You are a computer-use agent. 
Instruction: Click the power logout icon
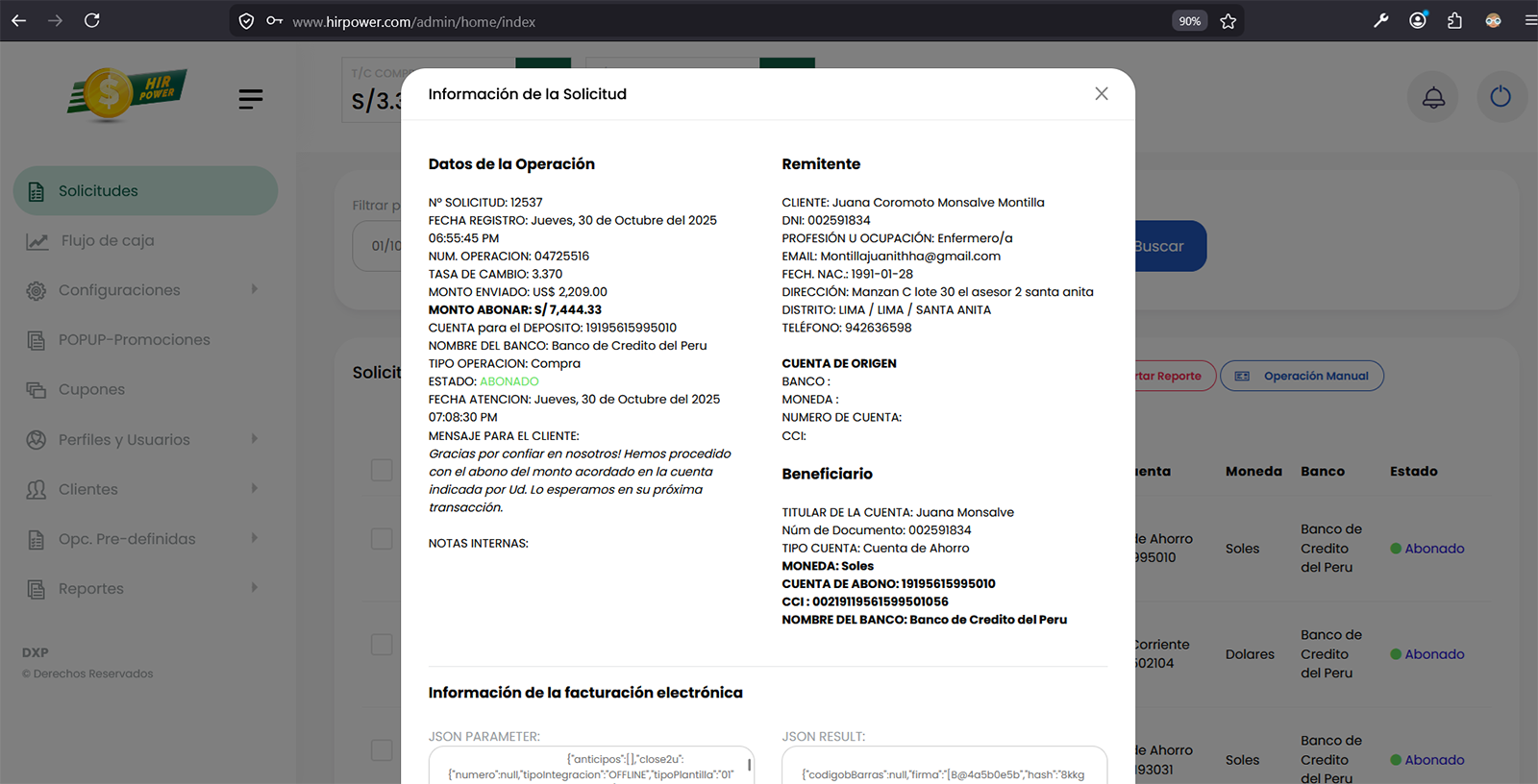(1501, 97)
